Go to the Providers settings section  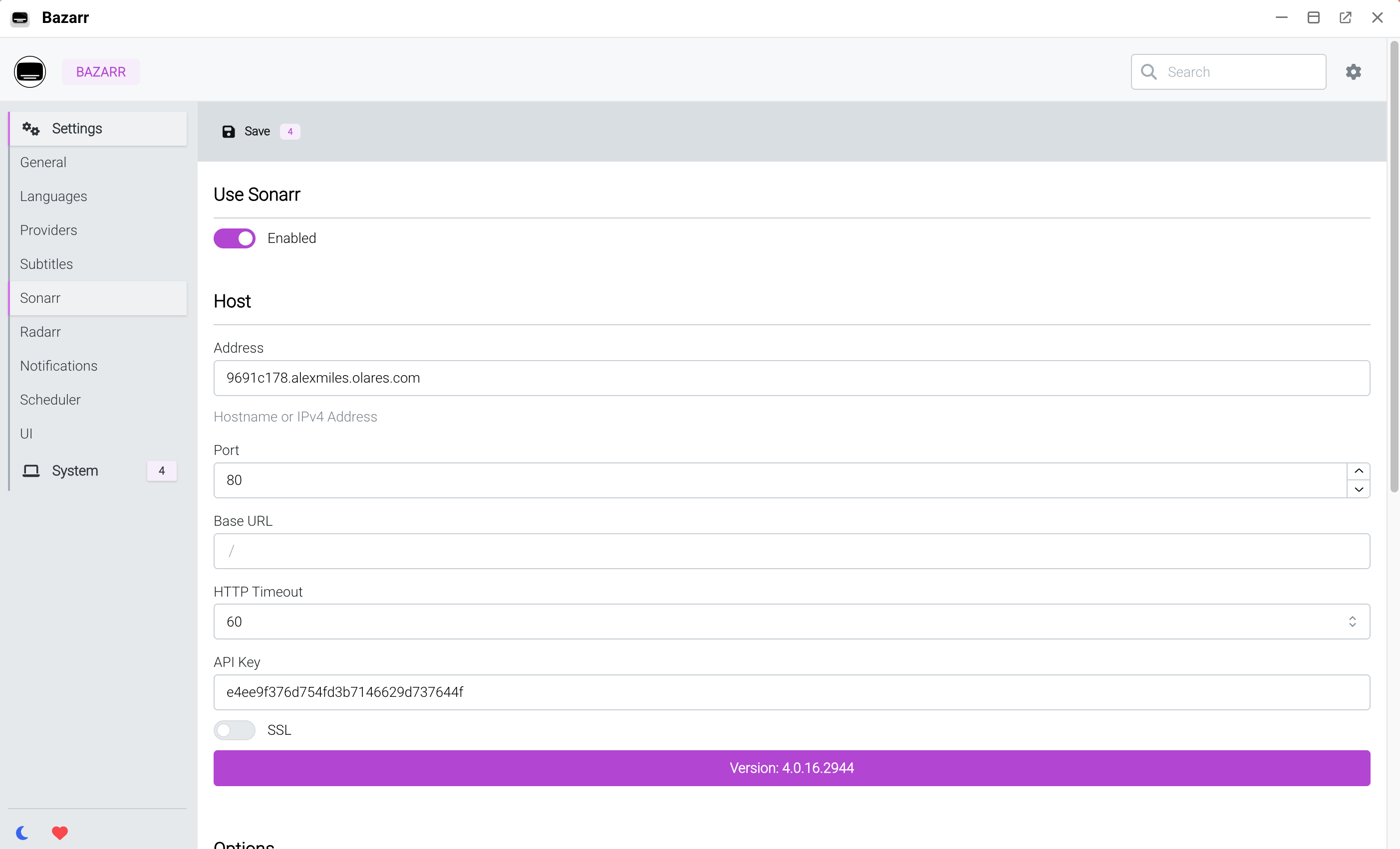click(48, 230)
